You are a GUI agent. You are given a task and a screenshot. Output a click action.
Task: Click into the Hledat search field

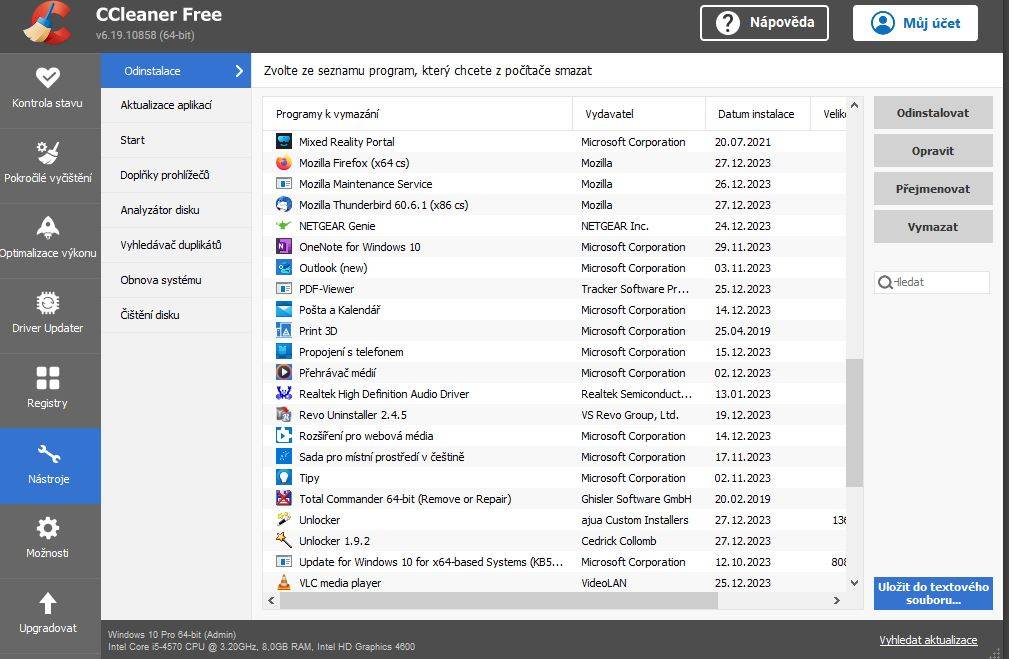pyautogui.click(x=932, y=283)
